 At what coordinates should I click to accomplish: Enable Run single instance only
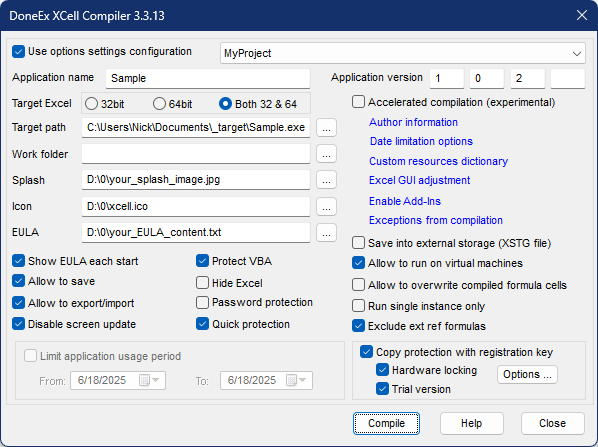point(358,306)
